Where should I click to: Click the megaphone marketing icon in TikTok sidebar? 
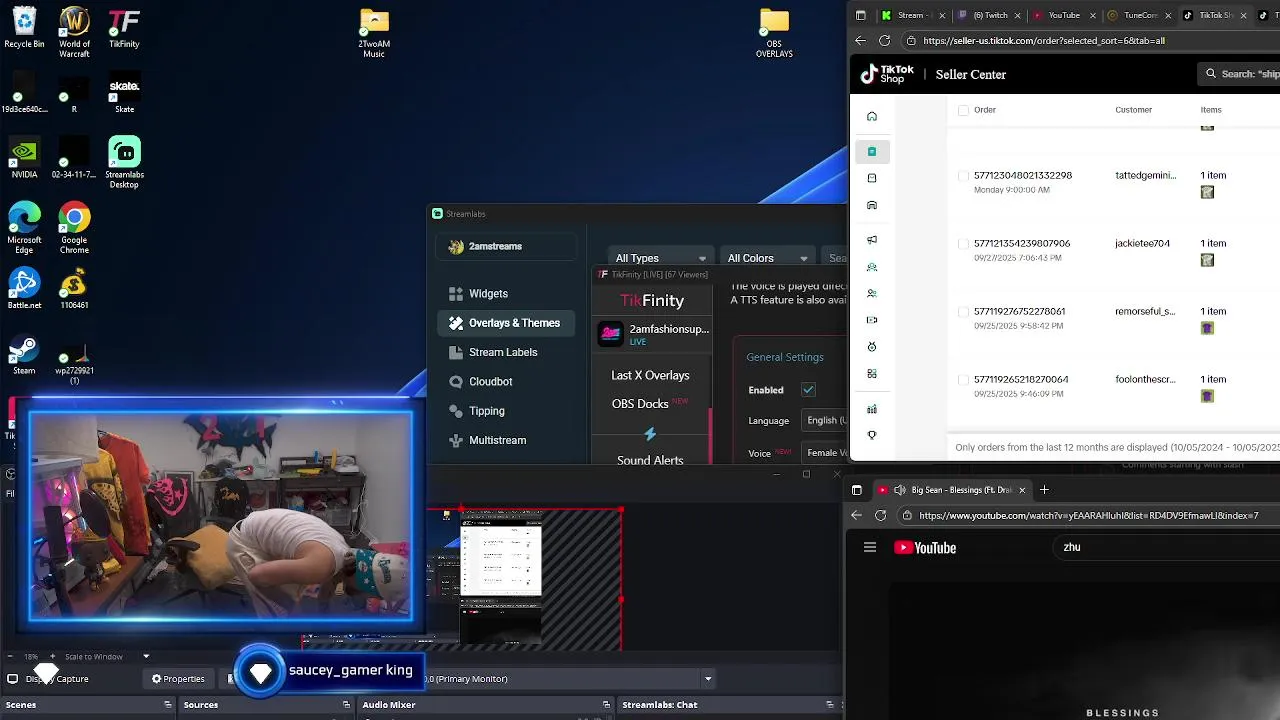tap(872, 239)
